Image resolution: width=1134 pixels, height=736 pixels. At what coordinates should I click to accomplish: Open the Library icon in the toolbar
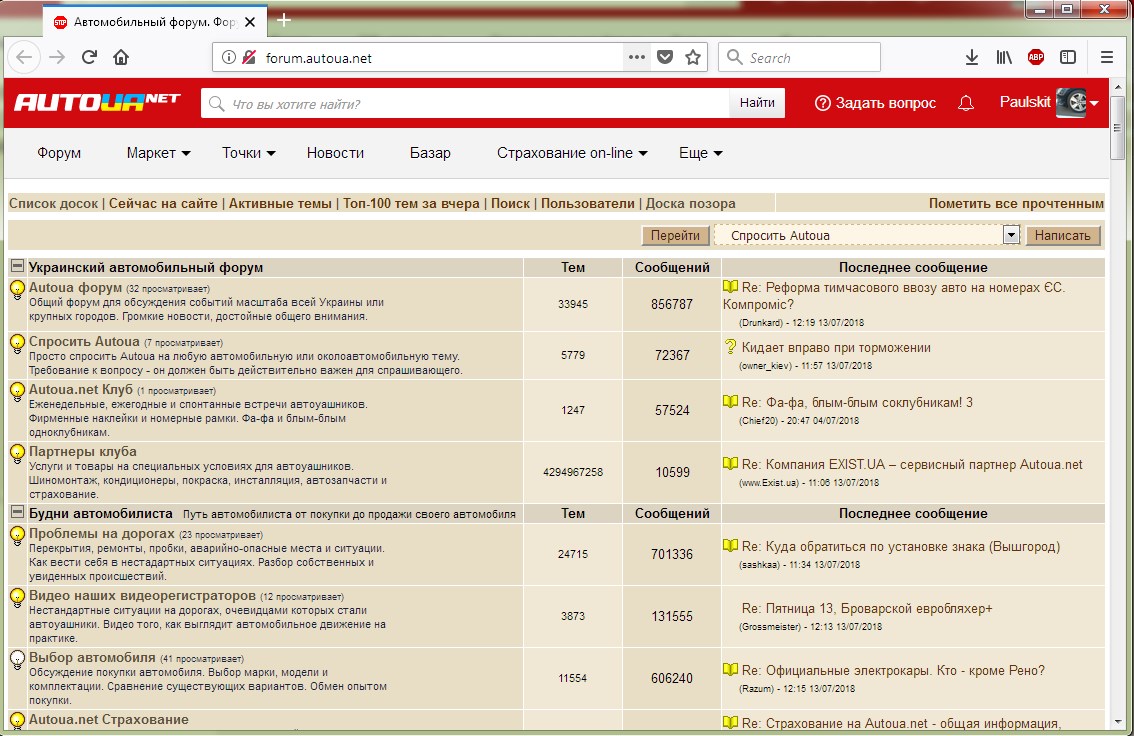(x=1004, y=58)
